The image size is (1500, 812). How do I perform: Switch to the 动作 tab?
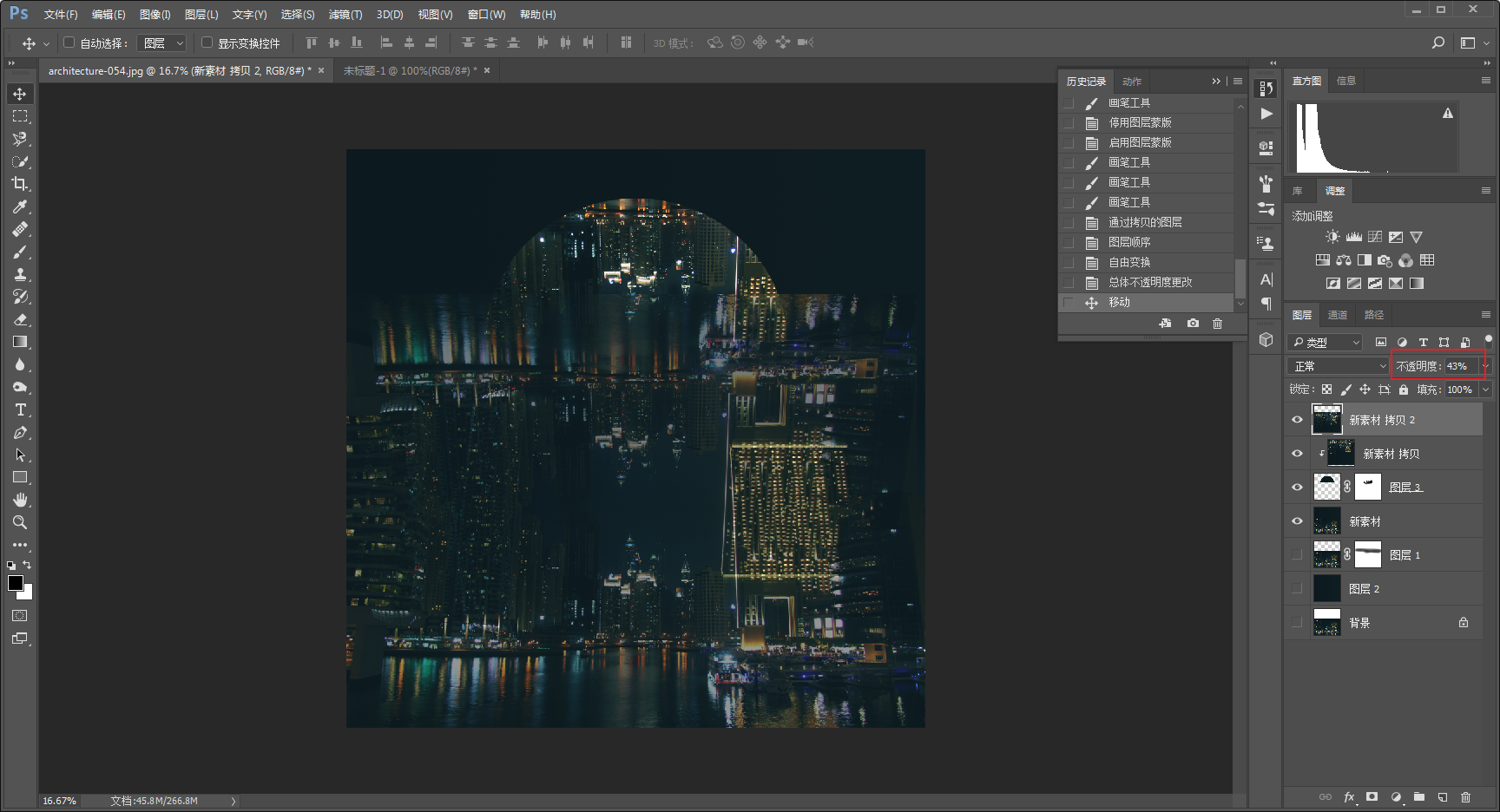1132,82
